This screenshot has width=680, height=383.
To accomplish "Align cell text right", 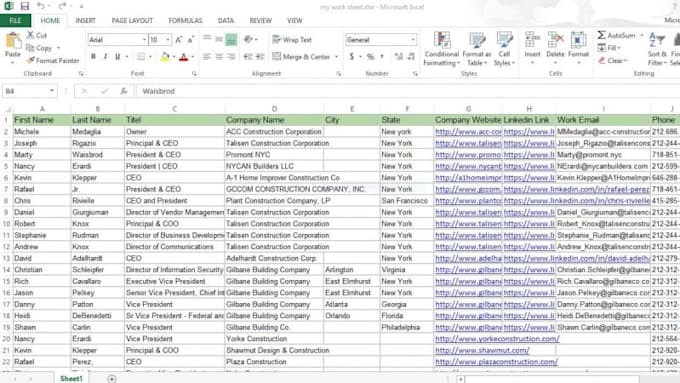I will coord(231,56).
